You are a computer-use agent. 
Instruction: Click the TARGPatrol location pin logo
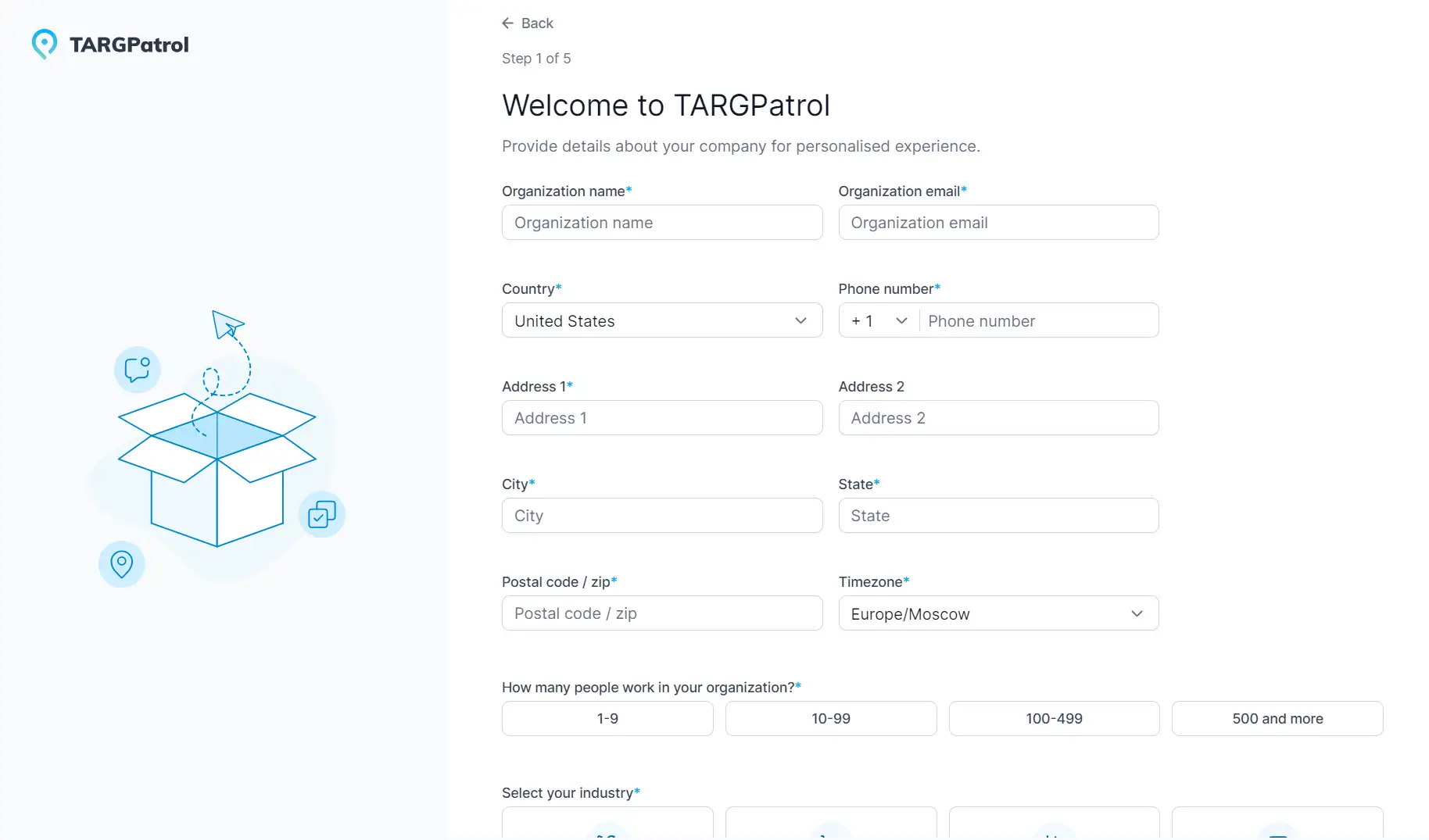point(44,44)
